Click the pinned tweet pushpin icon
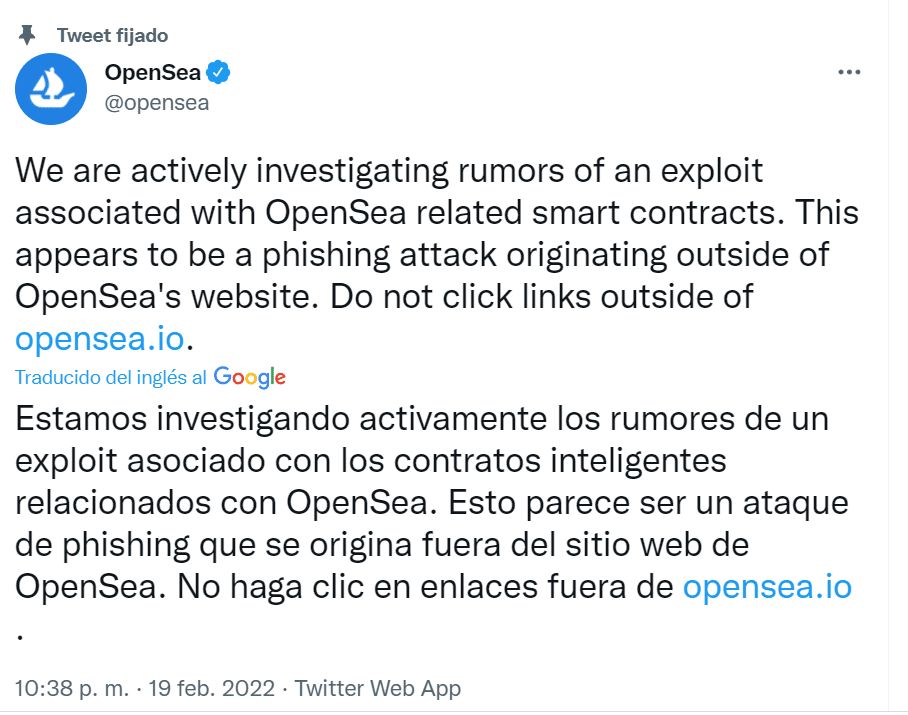 pyautogui.click(x=27, y=35)
